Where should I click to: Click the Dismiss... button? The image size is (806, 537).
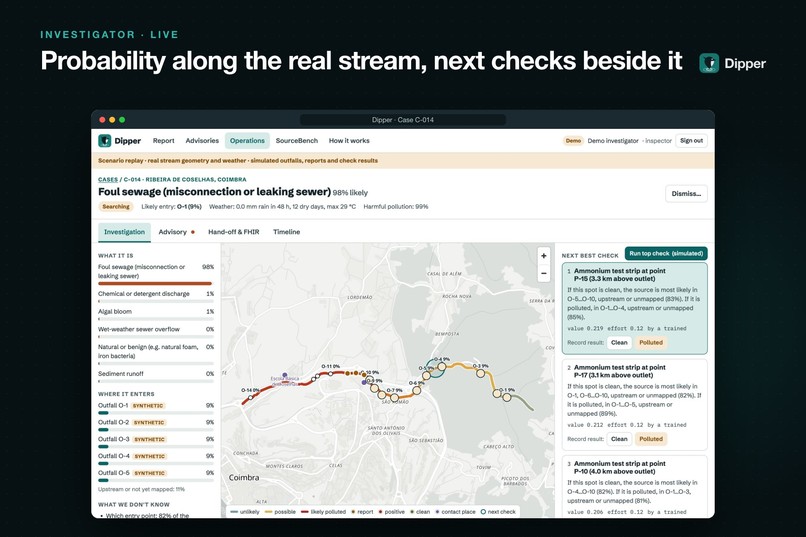click(686, 194)
